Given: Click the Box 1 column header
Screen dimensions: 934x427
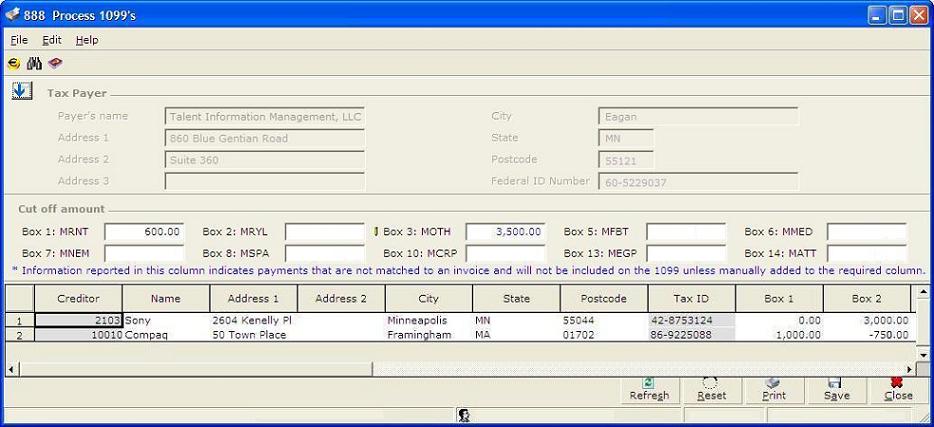Looking at the screenshot, I should point(779,298).
